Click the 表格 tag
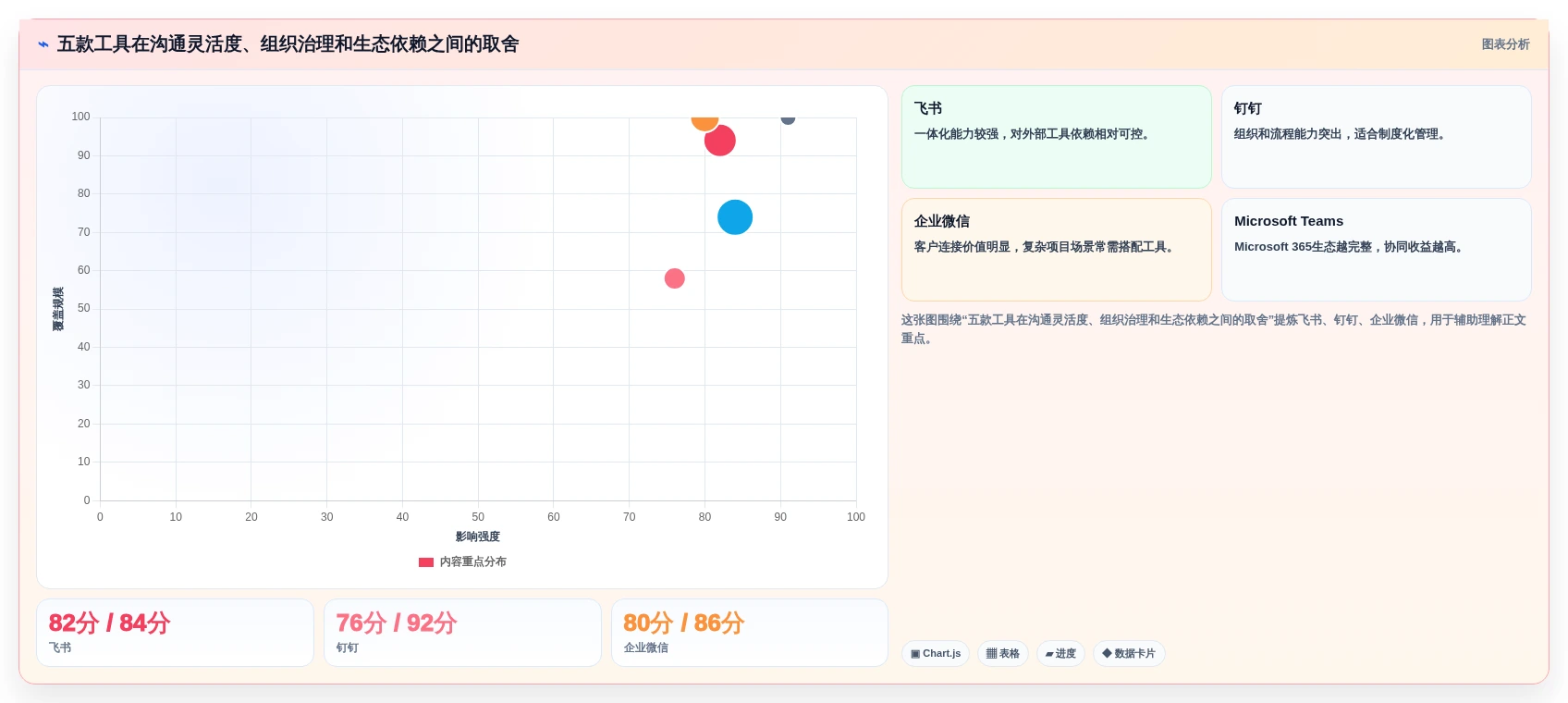The height and width of the screenshot is (703, 1568). (x=1002, y=653)
